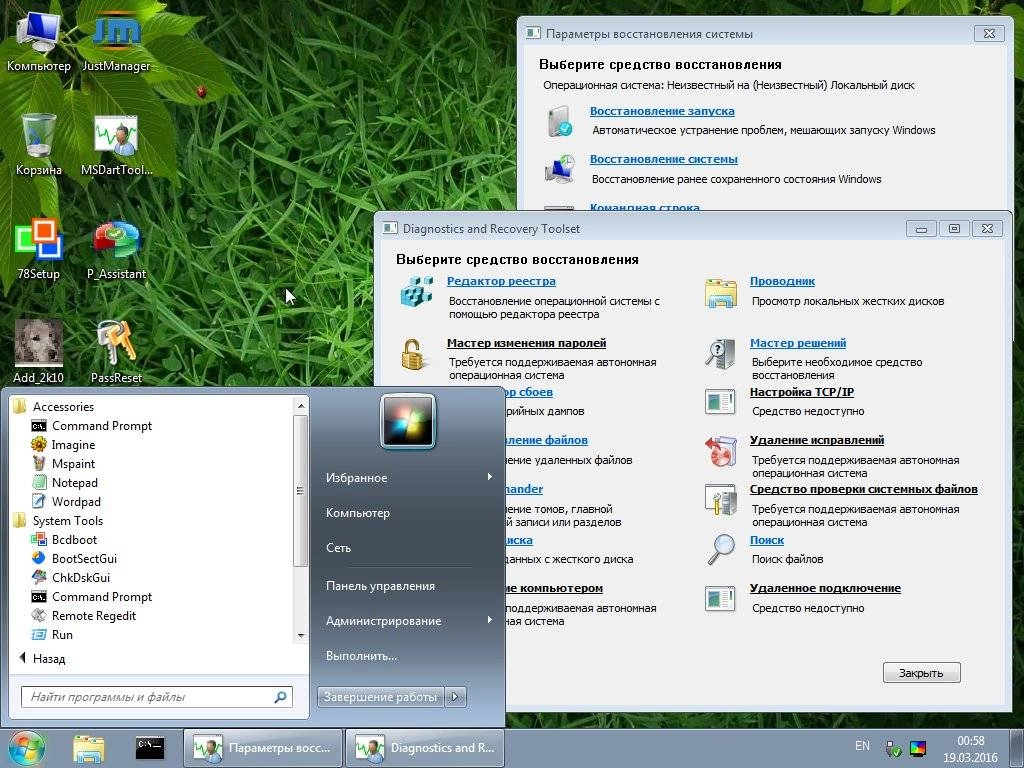Click the network tray icon
Image resolution: width=1024 pixels, height=768 pixels.
point(893,748)
